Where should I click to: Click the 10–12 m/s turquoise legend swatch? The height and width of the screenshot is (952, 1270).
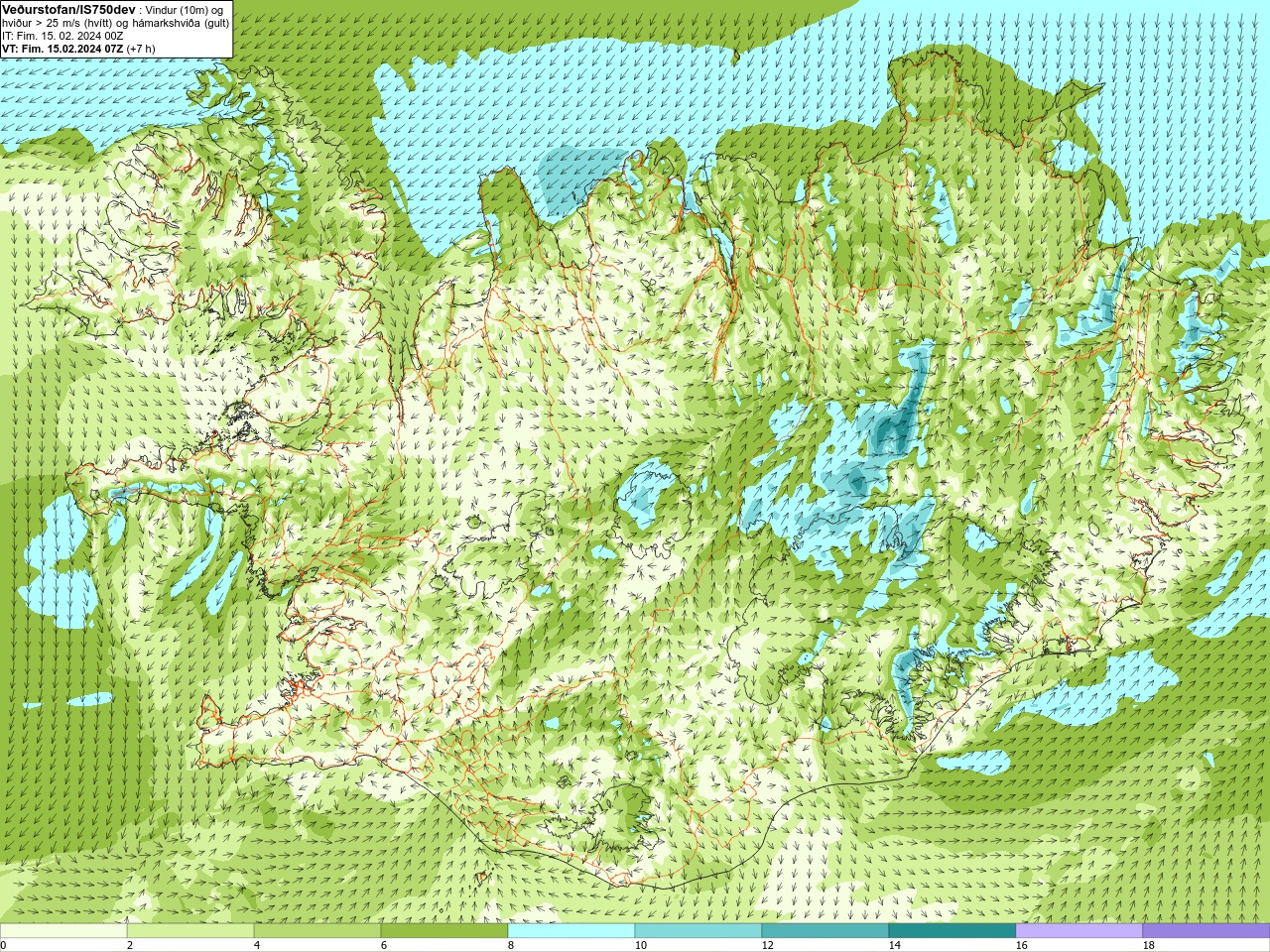[698, 931]
